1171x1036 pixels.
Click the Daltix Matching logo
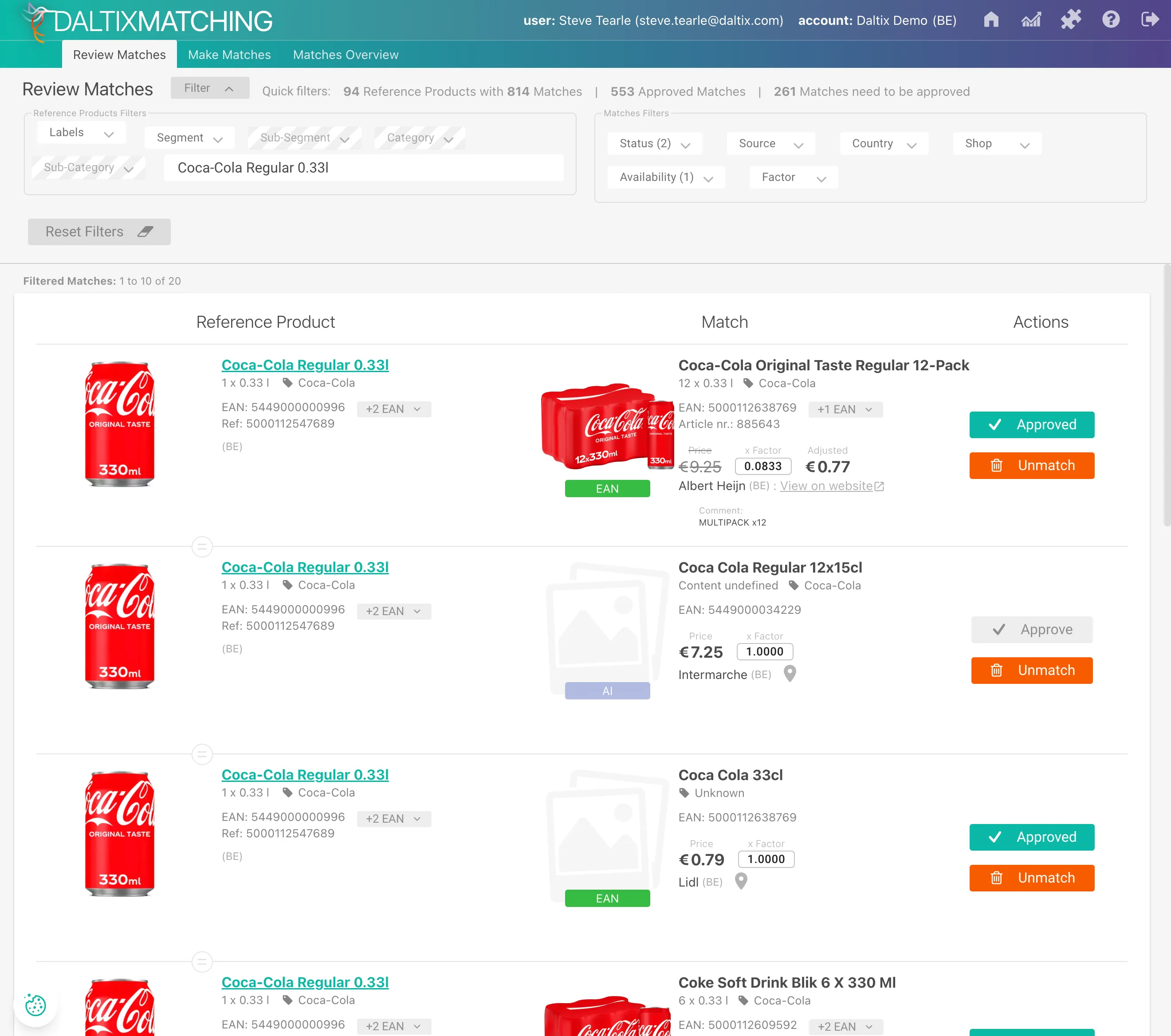point(148,22)
